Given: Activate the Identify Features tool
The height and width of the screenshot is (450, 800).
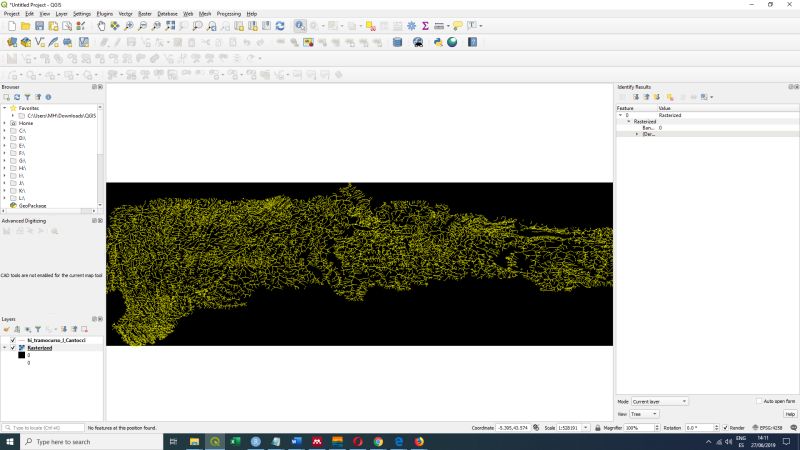Looking at the screenshot, I should click(x=300, y=26).
